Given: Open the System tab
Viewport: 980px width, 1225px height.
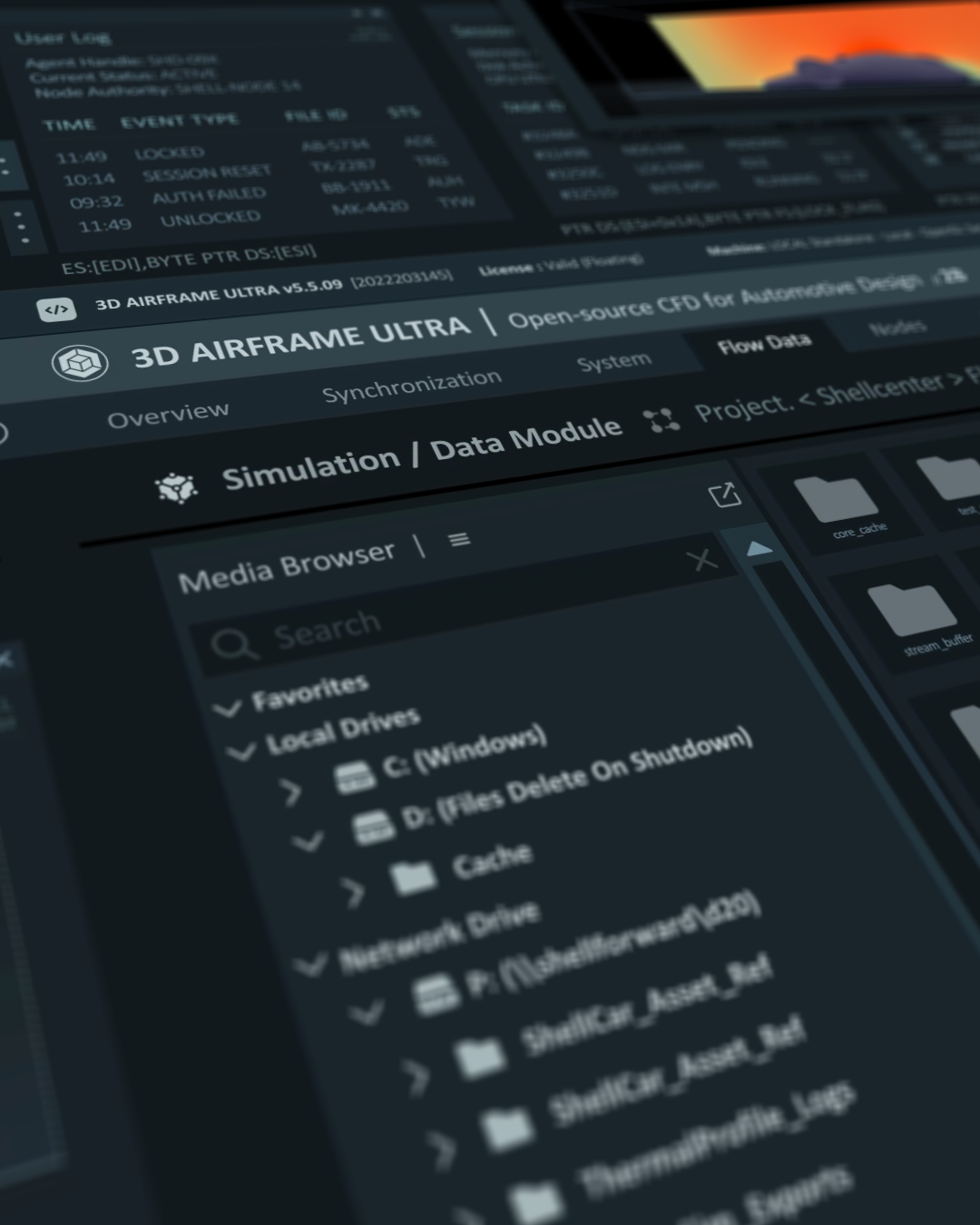Looking at the screenshot, I should pyautogui.click(x=613, y=361).
